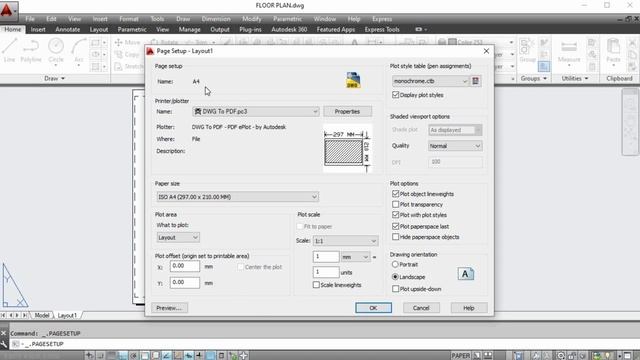The image size is (640, 360).
Task: Enable Hide paperspace objects checkbox
Action: (395, 237)
